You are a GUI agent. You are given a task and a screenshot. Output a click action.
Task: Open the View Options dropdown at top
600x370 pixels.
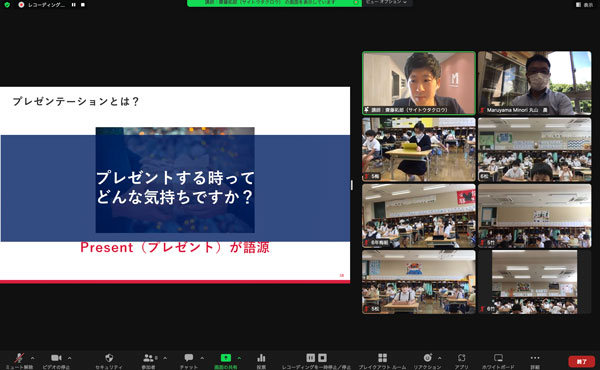click(x=386, y=2)
